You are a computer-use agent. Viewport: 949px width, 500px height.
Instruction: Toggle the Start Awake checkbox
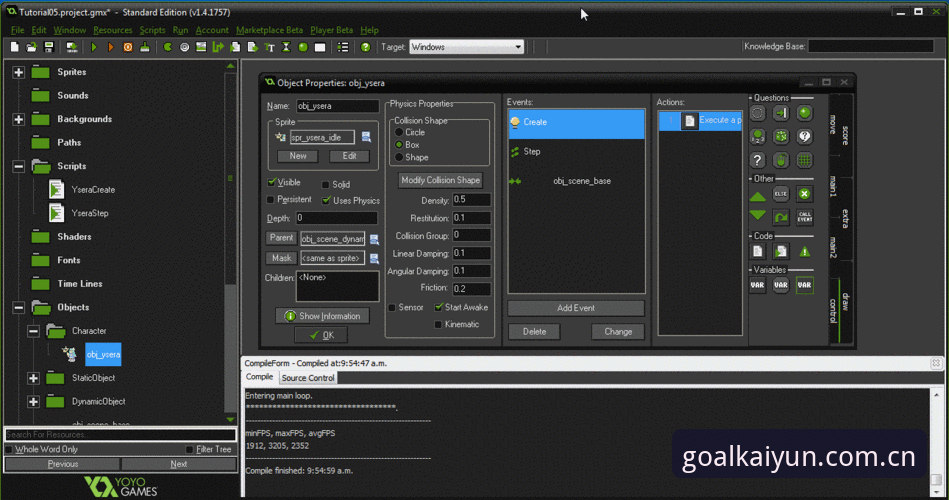click(439, 308)
